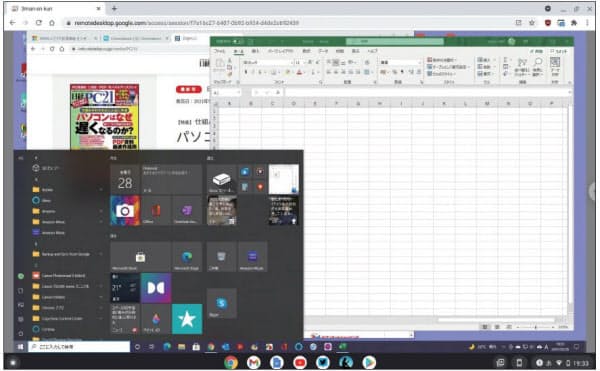Screen dimensions: 600x371
Task: Click the Windows Start button
Action: [x=20, y=347]
